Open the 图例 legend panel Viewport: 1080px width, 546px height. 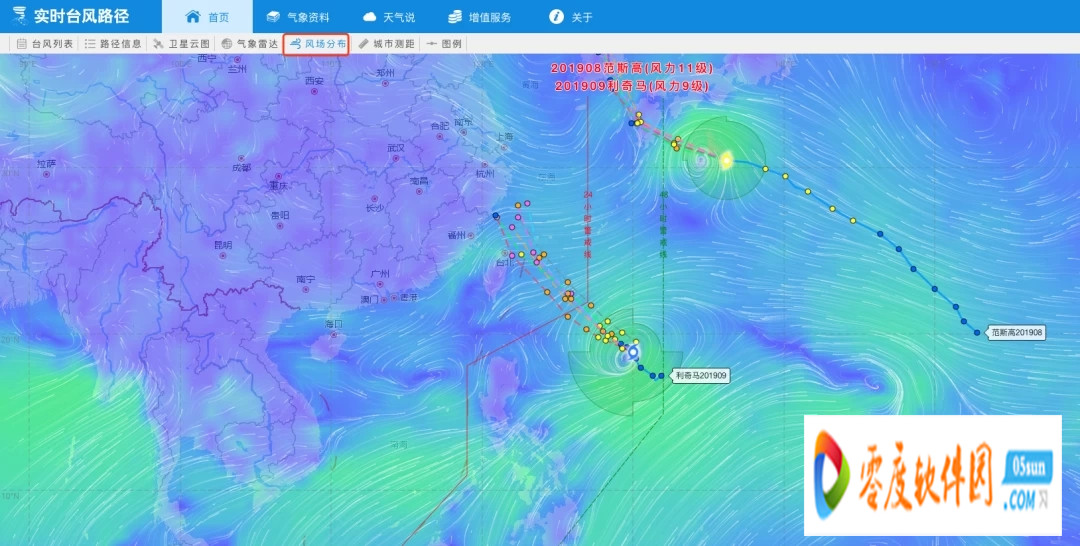pyautogui.click(x=444, y=44)
